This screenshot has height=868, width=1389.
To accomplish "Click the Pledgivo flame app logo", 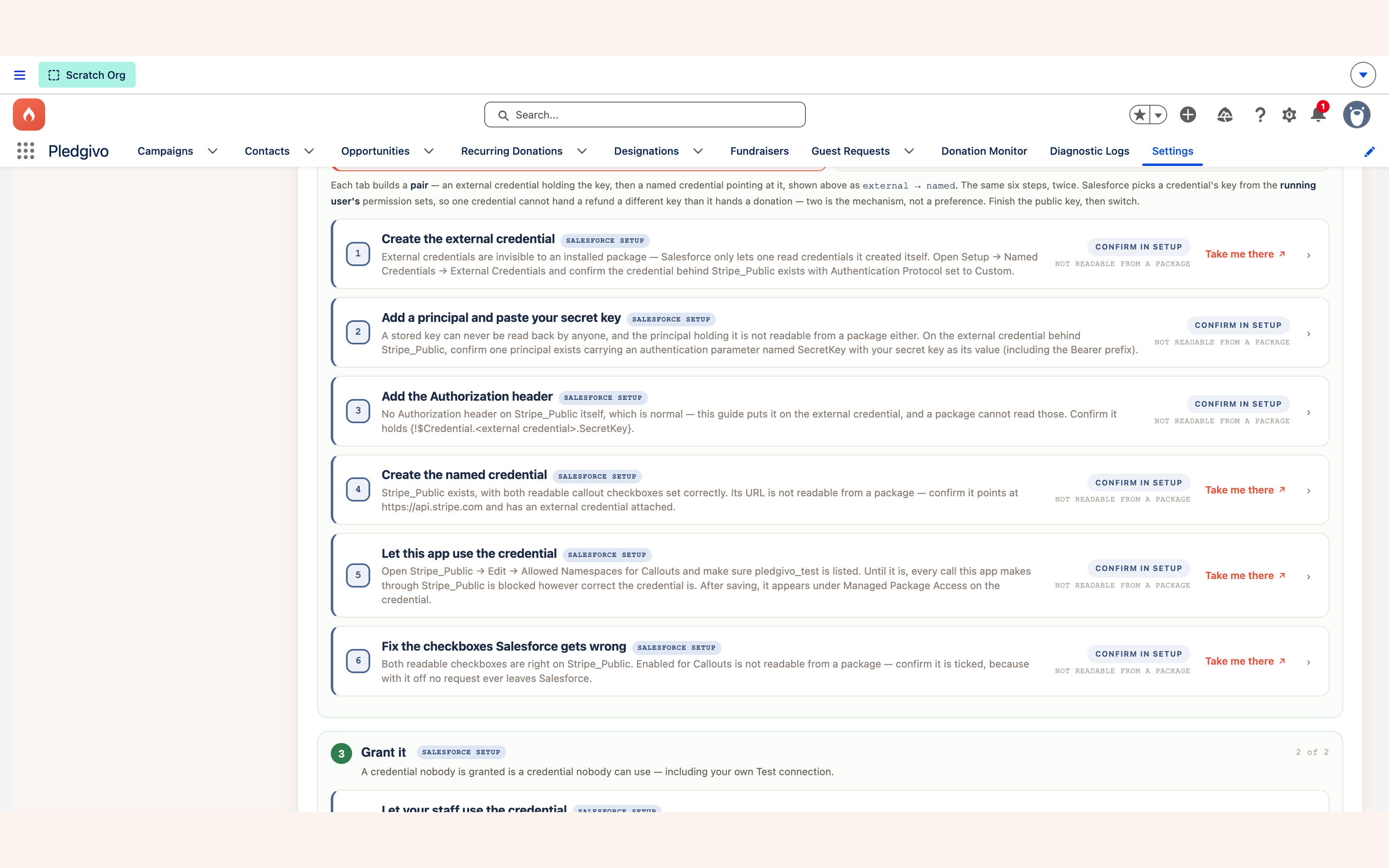I will [29, 115].
